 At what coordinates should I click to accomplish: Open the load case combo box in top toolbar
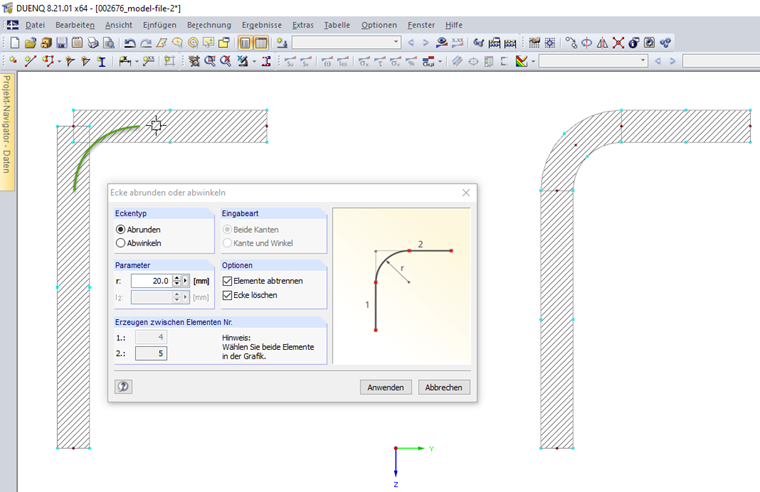pos(346,43)
